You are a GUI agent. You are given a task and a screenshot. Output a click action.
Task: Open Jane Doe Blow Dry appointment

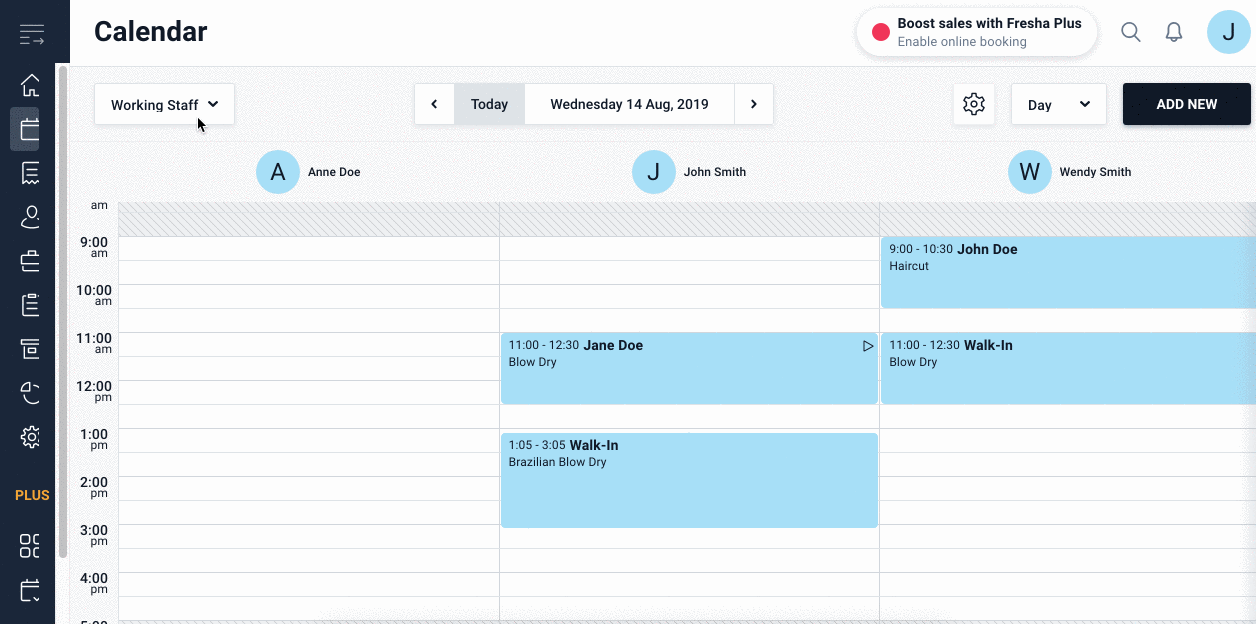tap(689, 368)
